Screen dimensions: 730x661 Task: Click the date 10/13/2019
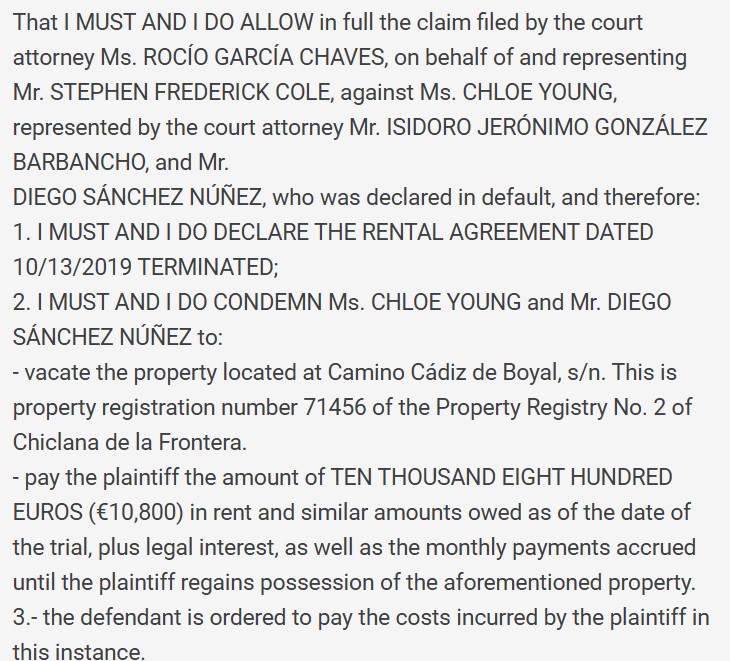pyautogui.click(x=72, y=267)
